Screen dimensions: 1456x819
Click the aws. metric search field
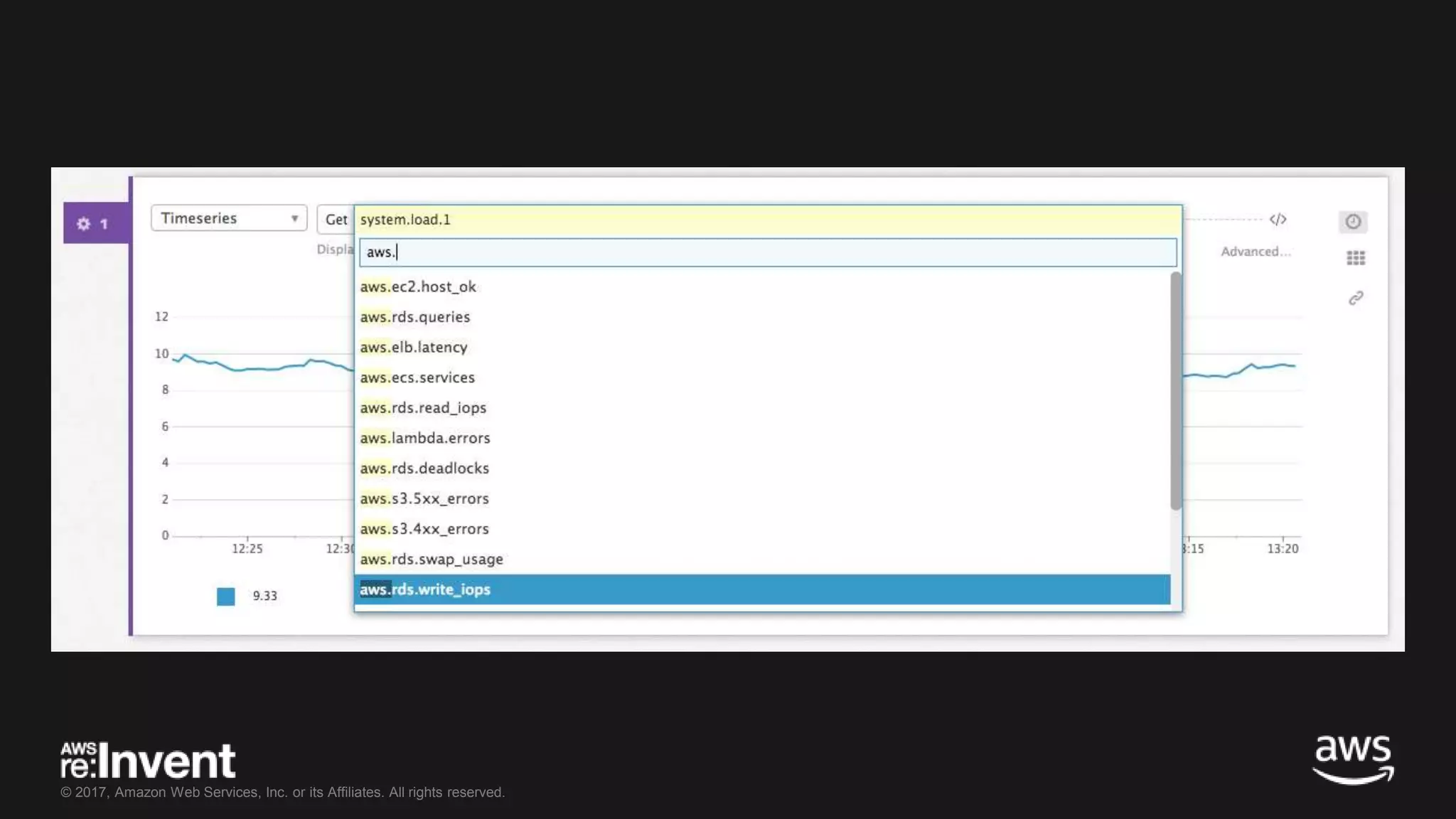coord(767,252)
